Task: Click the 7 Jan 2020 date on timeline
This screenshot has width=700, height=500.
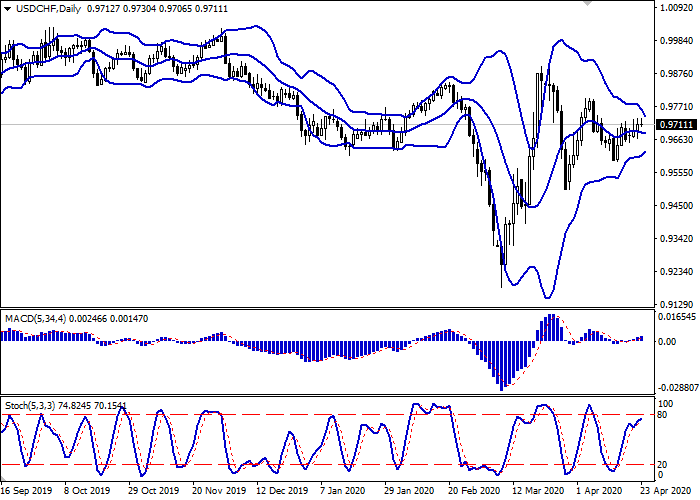Action: pos(342,491)
